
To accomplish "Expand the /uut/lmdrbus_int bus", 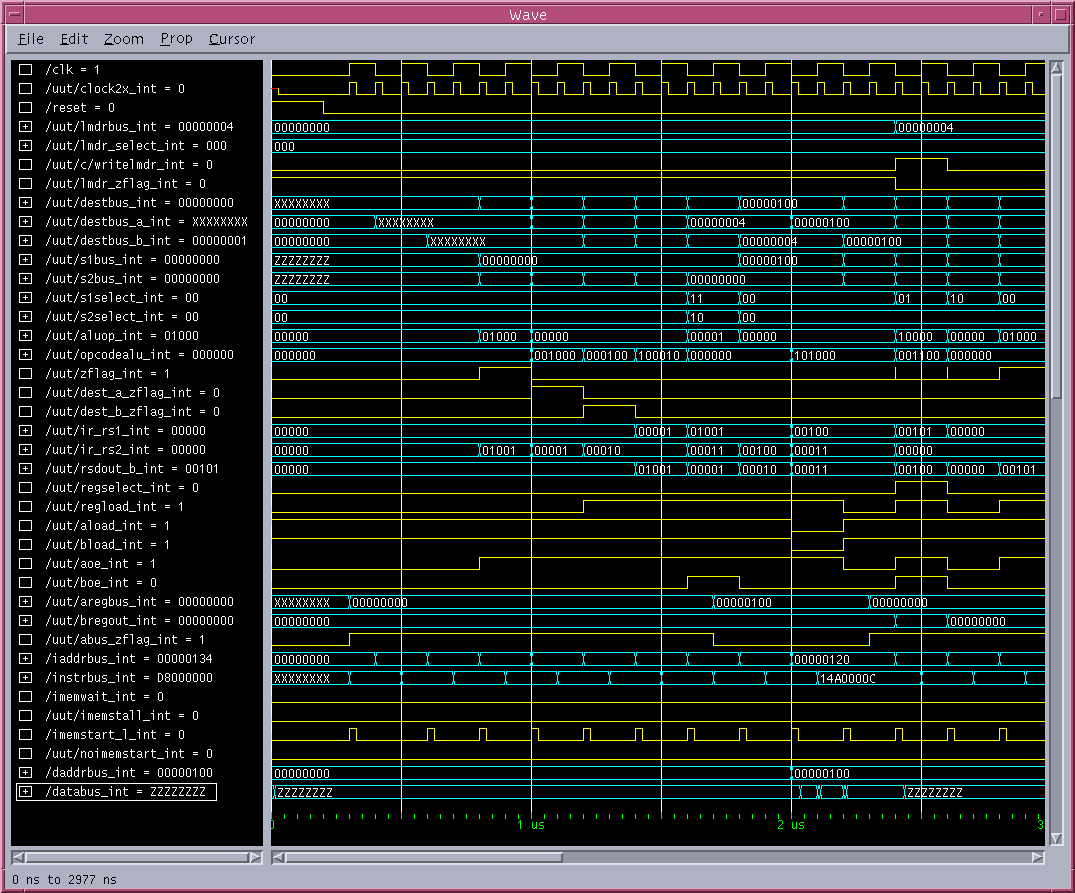I will (25, 127).
